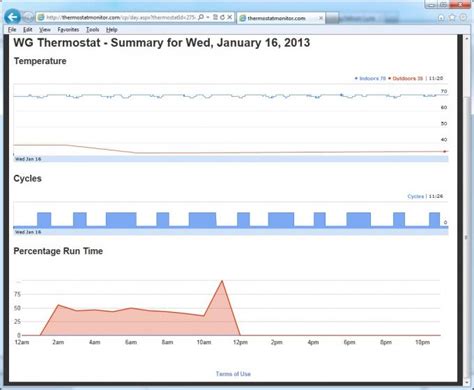Click the search magnifier in address bar
The width and height of the screenshot is (474, 390).
click(201, 17)
